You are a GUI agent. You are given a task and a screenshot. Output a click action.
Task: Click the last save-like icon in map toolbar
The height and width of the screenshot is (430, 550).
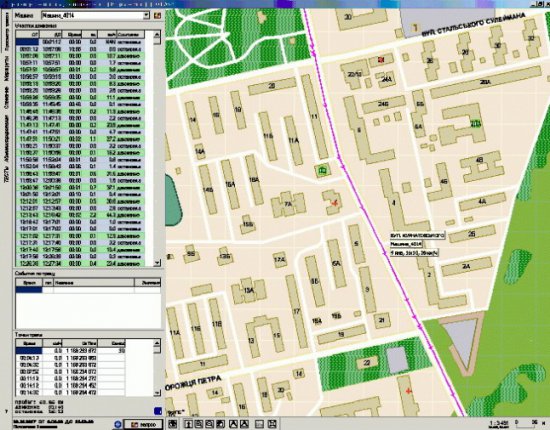[273, 424]
